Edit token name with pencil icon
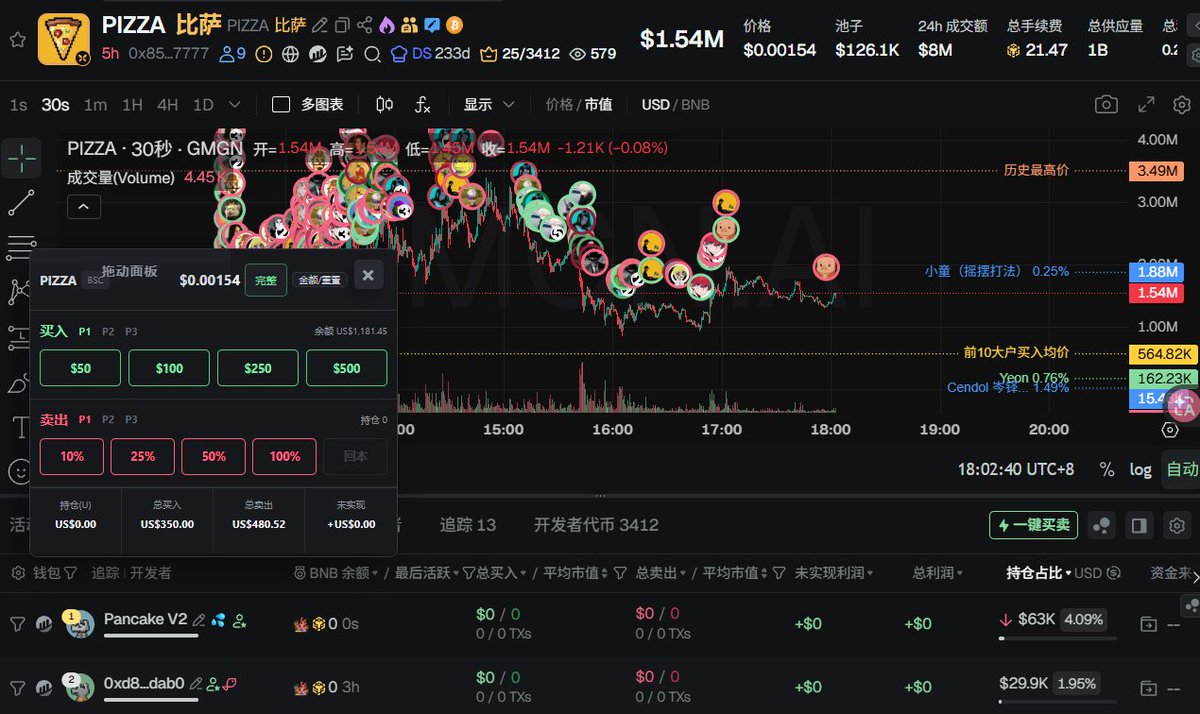The width and height of the screenshot is (1200, 714). pos(320,25)
